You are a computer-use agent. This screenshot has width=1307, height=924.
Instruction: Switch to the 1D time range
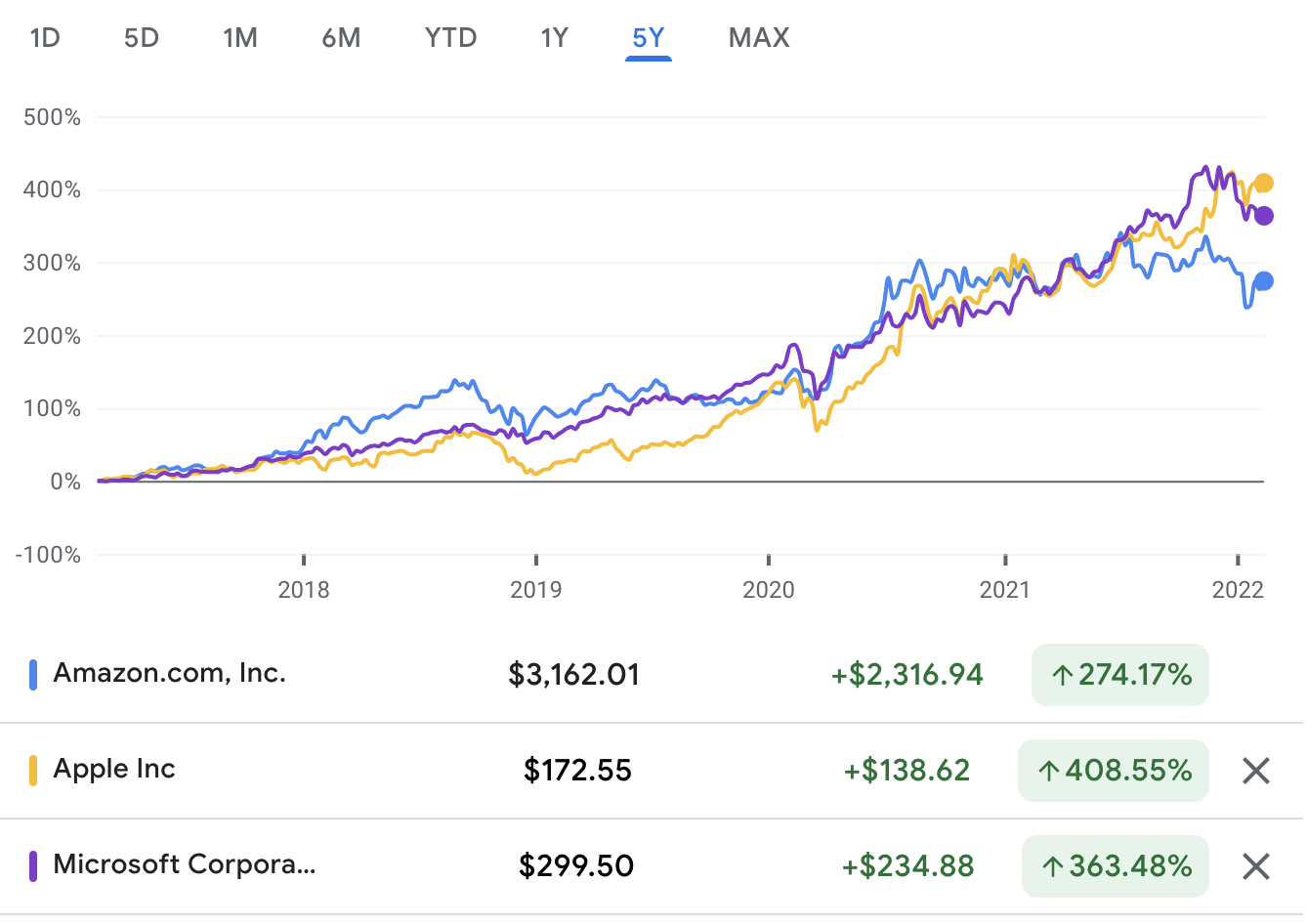45,38
